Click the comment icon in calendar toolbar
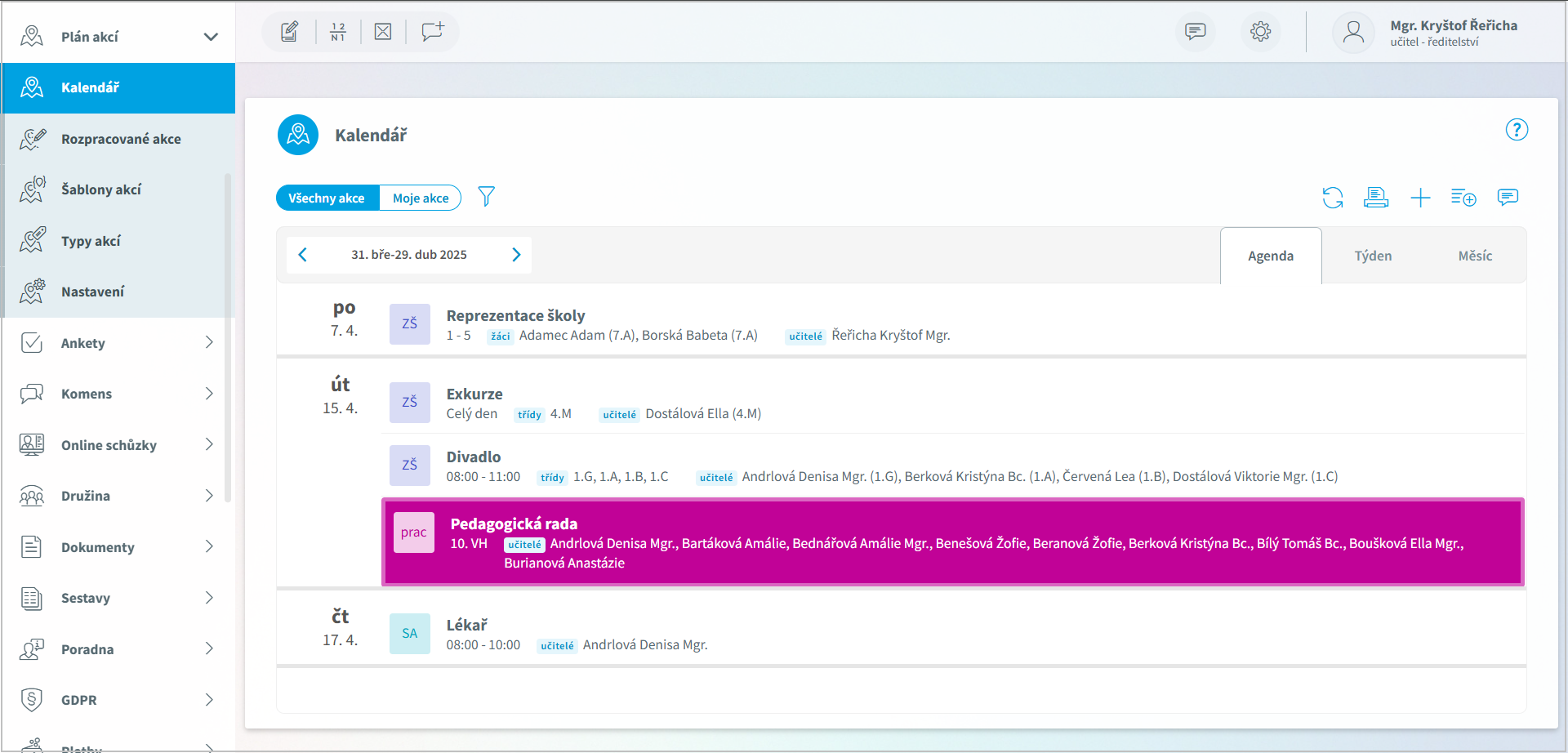1568x753 pixels. (x=1508, y=198)
